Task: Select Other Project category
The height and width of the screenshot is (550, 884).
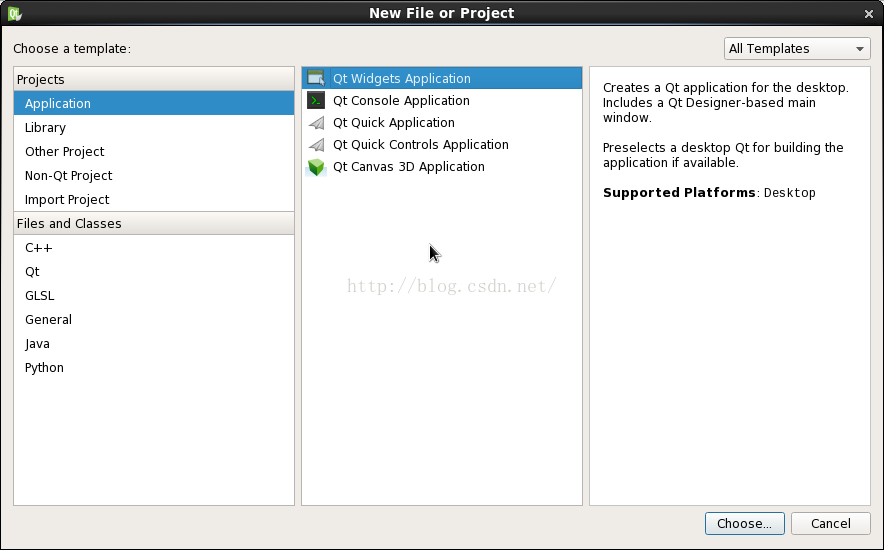Action: (154, 152)
